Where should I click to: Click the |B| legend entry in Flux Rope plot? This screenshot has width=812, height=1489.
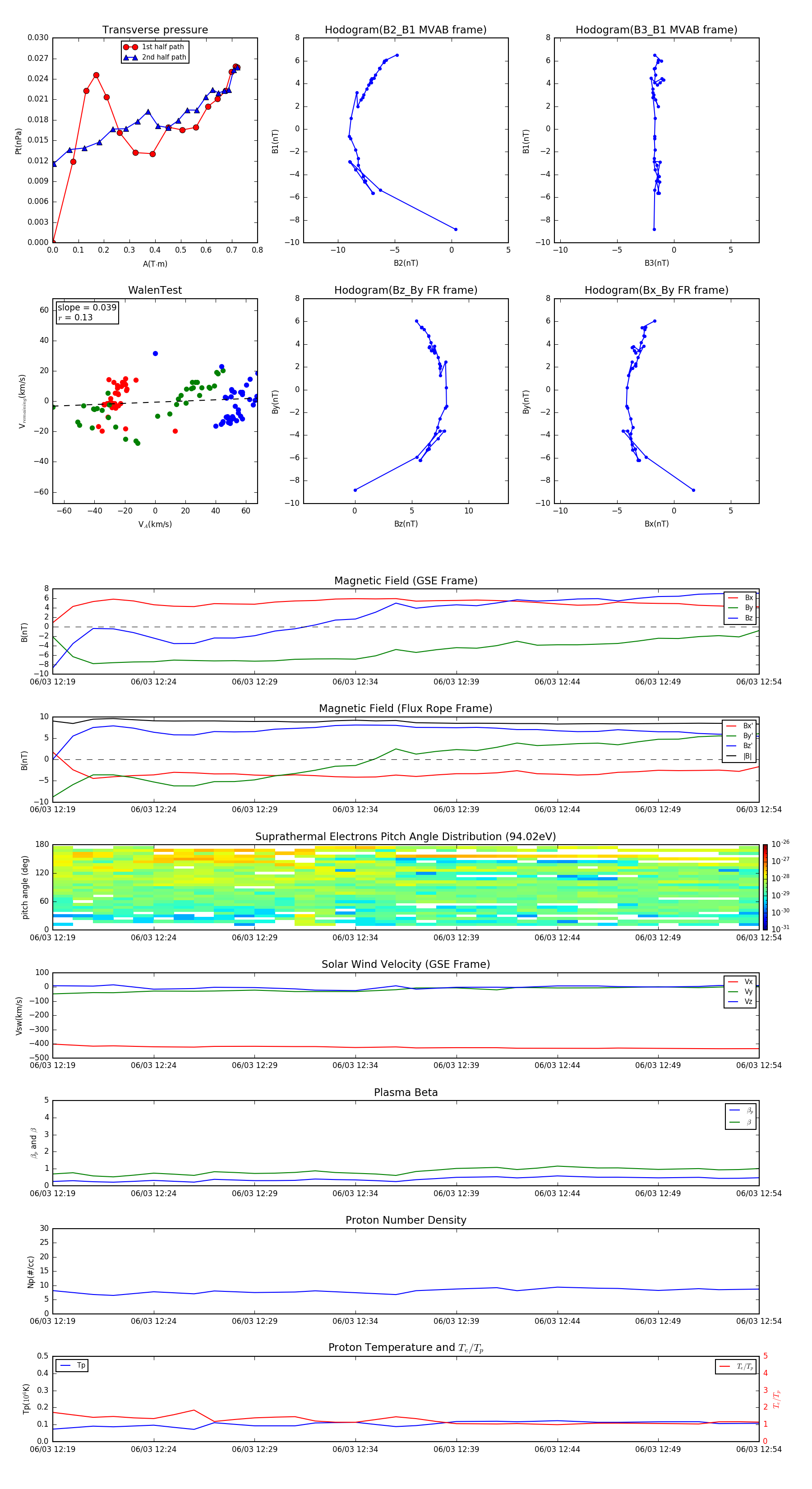739,756
